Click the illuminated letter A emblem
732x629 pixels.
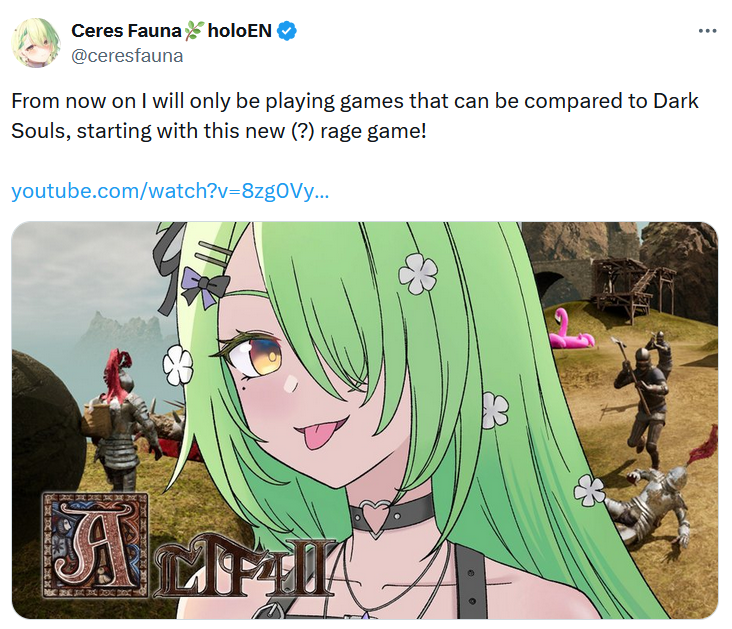pos(95,545)
